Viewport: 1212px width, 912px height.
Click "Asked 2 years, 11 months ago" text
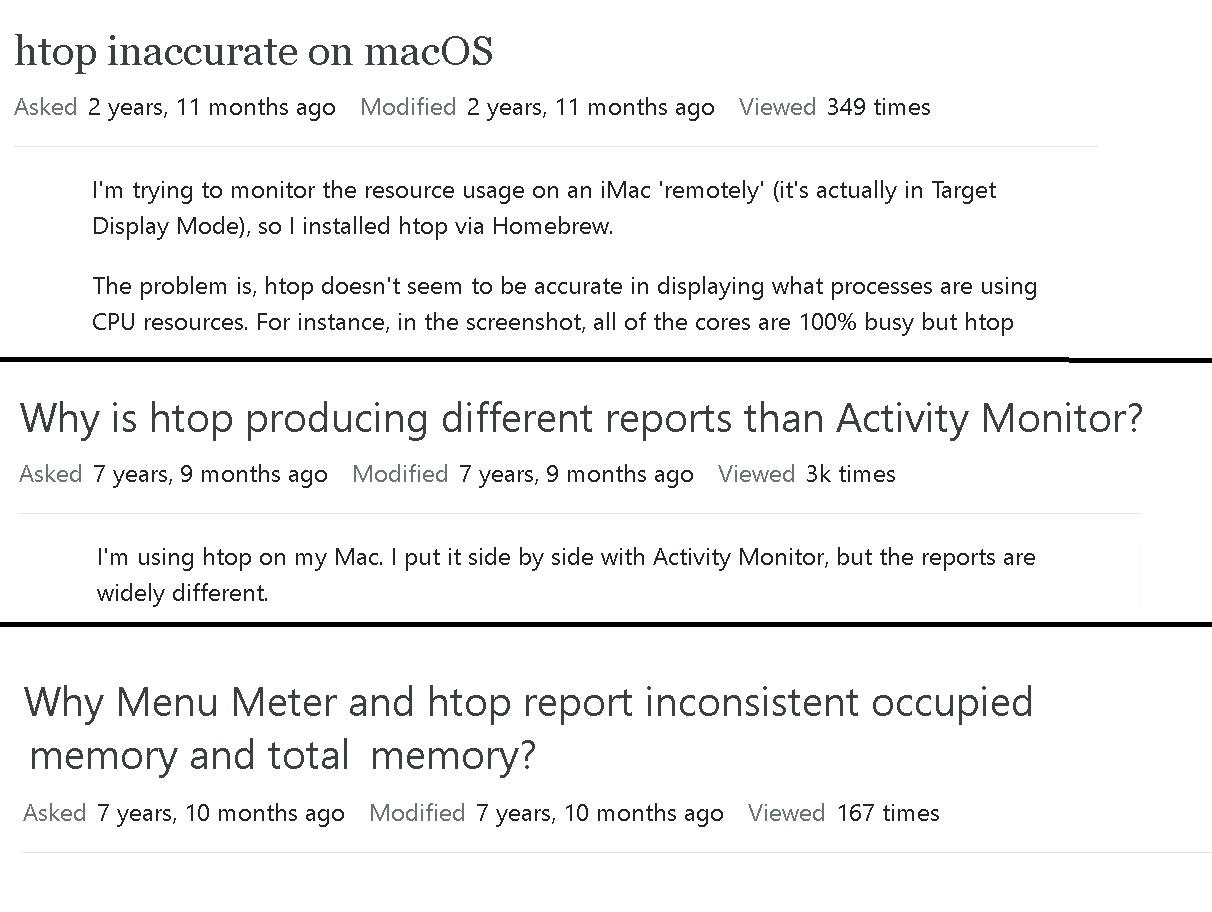click(175, 107)
